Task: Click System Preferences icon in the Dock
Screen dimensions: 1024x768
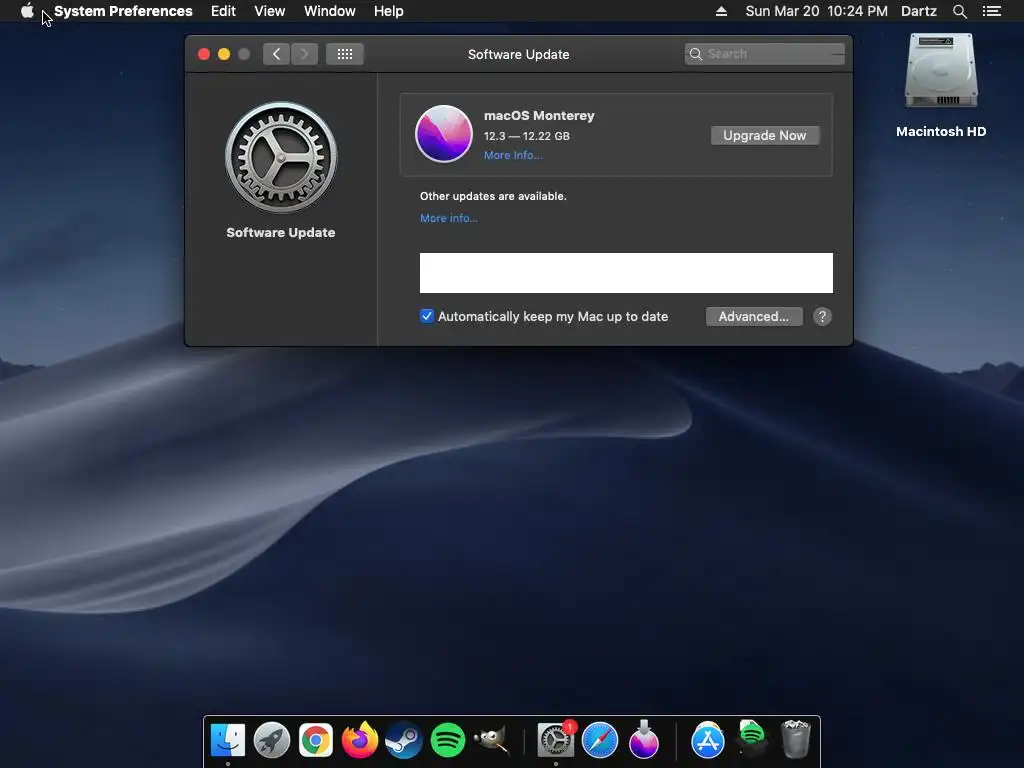Action: pyautogui.click(x=556, y=740)
